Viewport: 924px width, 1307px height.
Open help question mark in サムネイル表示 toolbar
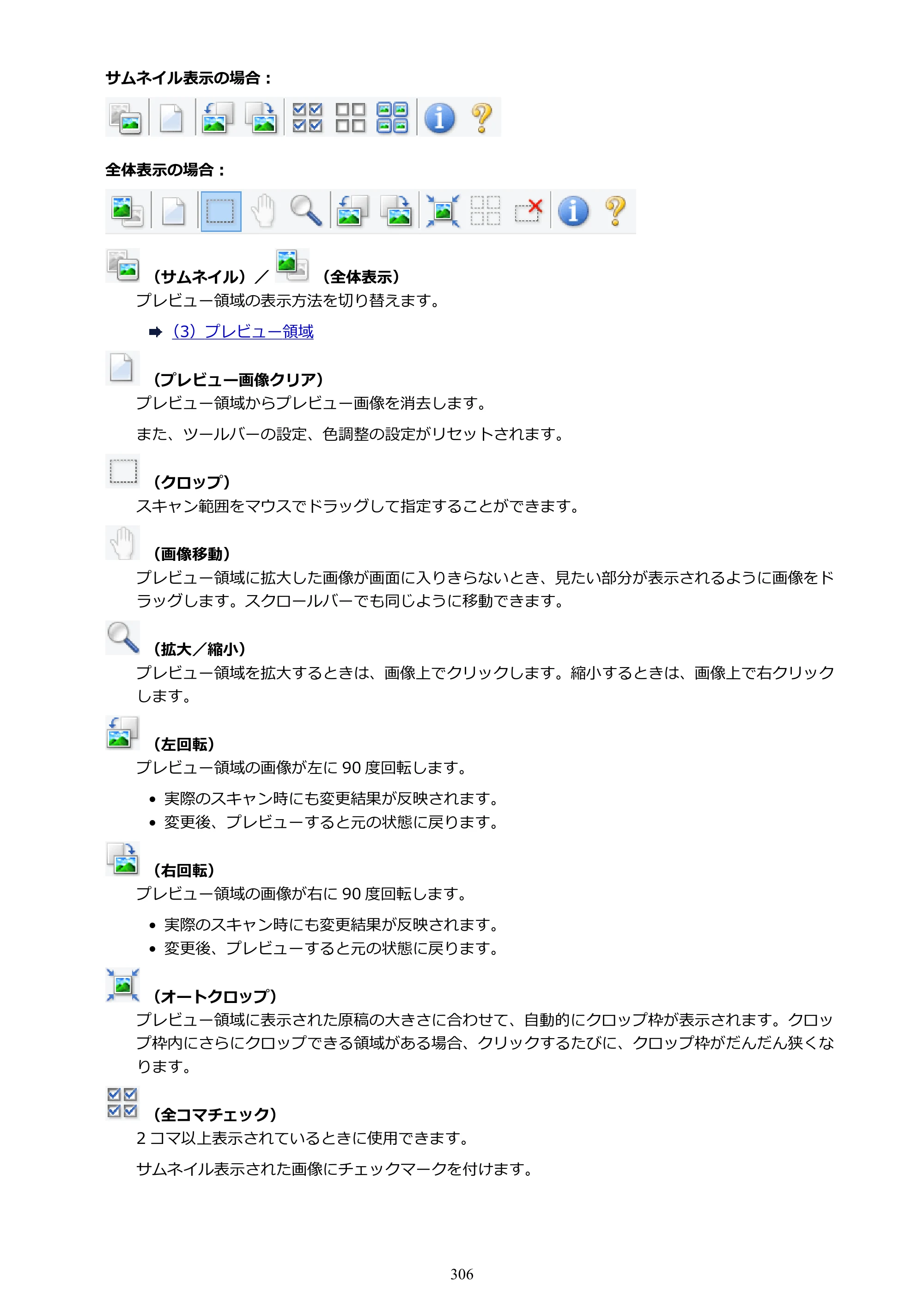coord(482,118)
